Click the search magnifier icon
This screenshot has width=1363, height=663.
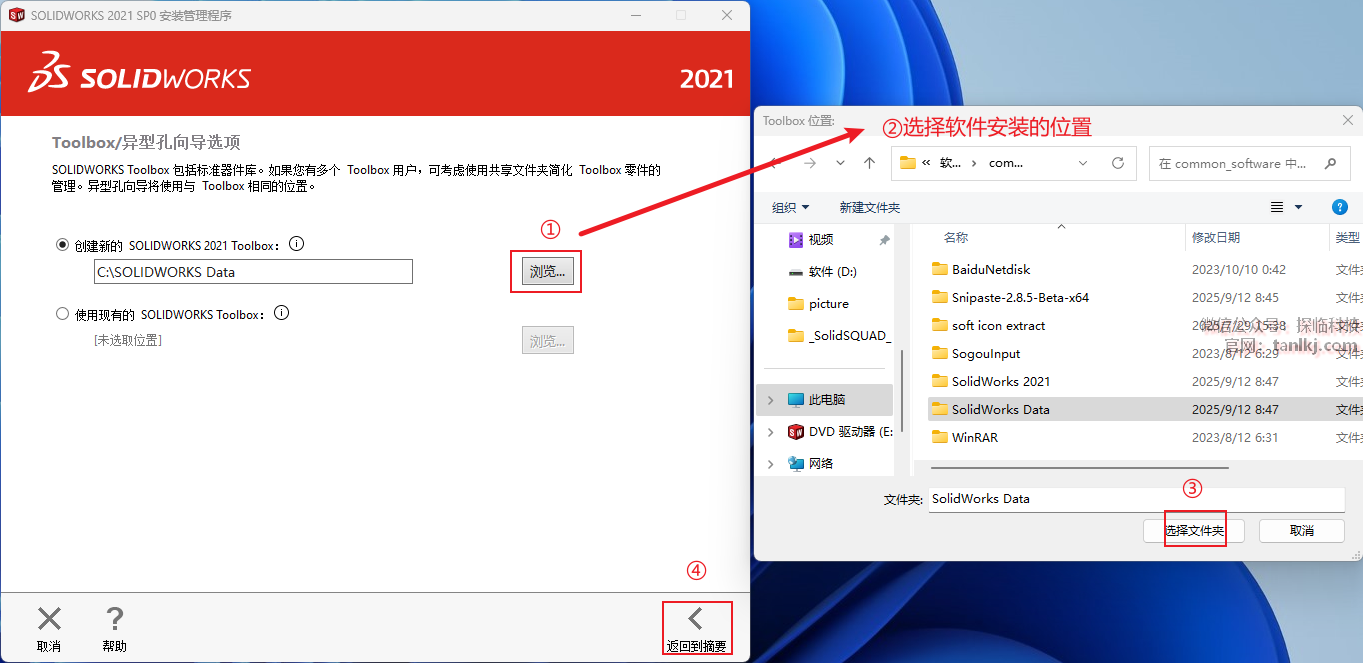coord(1330,163)
